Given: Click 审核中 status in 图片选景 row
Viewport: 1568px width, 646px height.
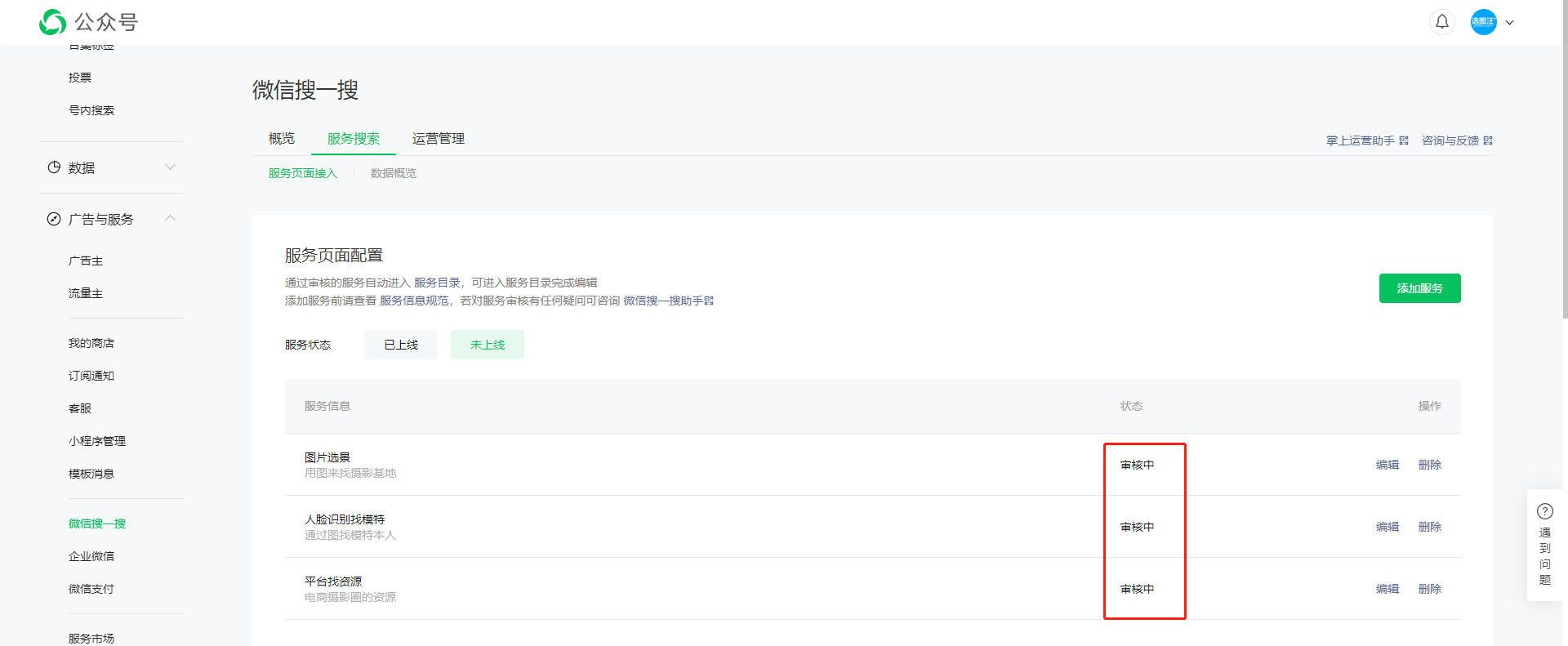Looking at the screenshot, I should click(1137, 465).
